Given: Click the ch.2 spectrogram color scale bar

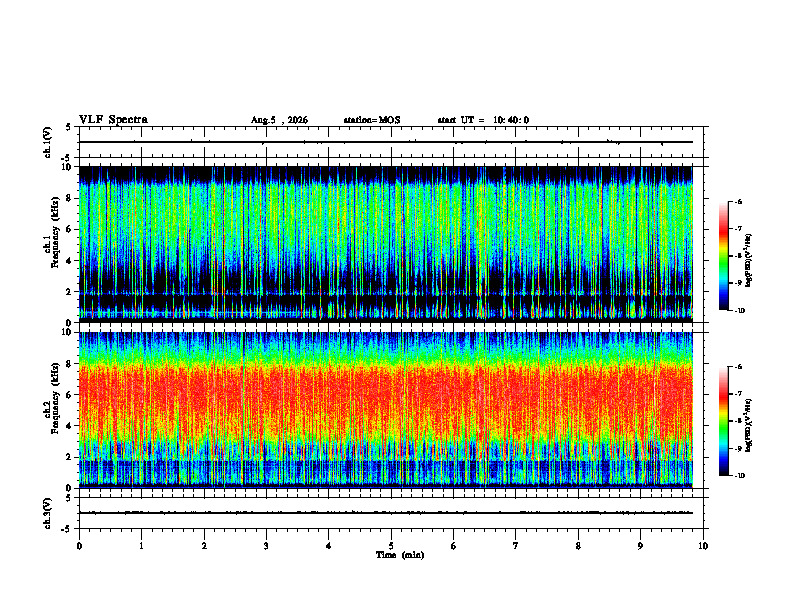Looking at the screenshot, I should 723,421.
